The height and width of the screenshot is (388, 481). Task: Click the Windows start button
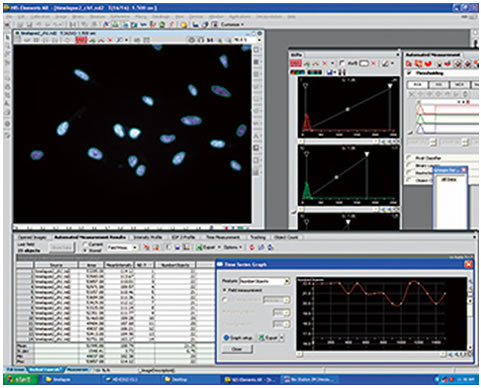tap(21, 379)
